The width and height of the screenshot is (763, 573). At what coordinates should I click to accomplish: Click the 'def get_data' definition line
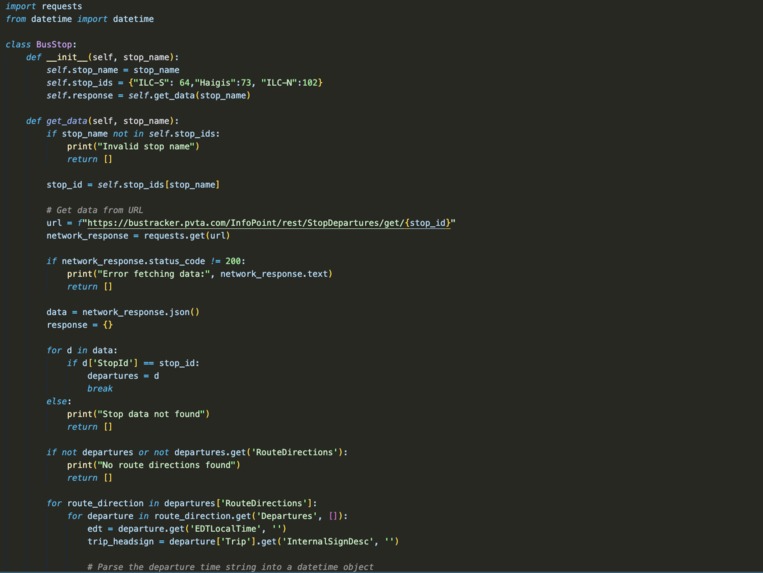pyautogui.click(x=103, y=121)
